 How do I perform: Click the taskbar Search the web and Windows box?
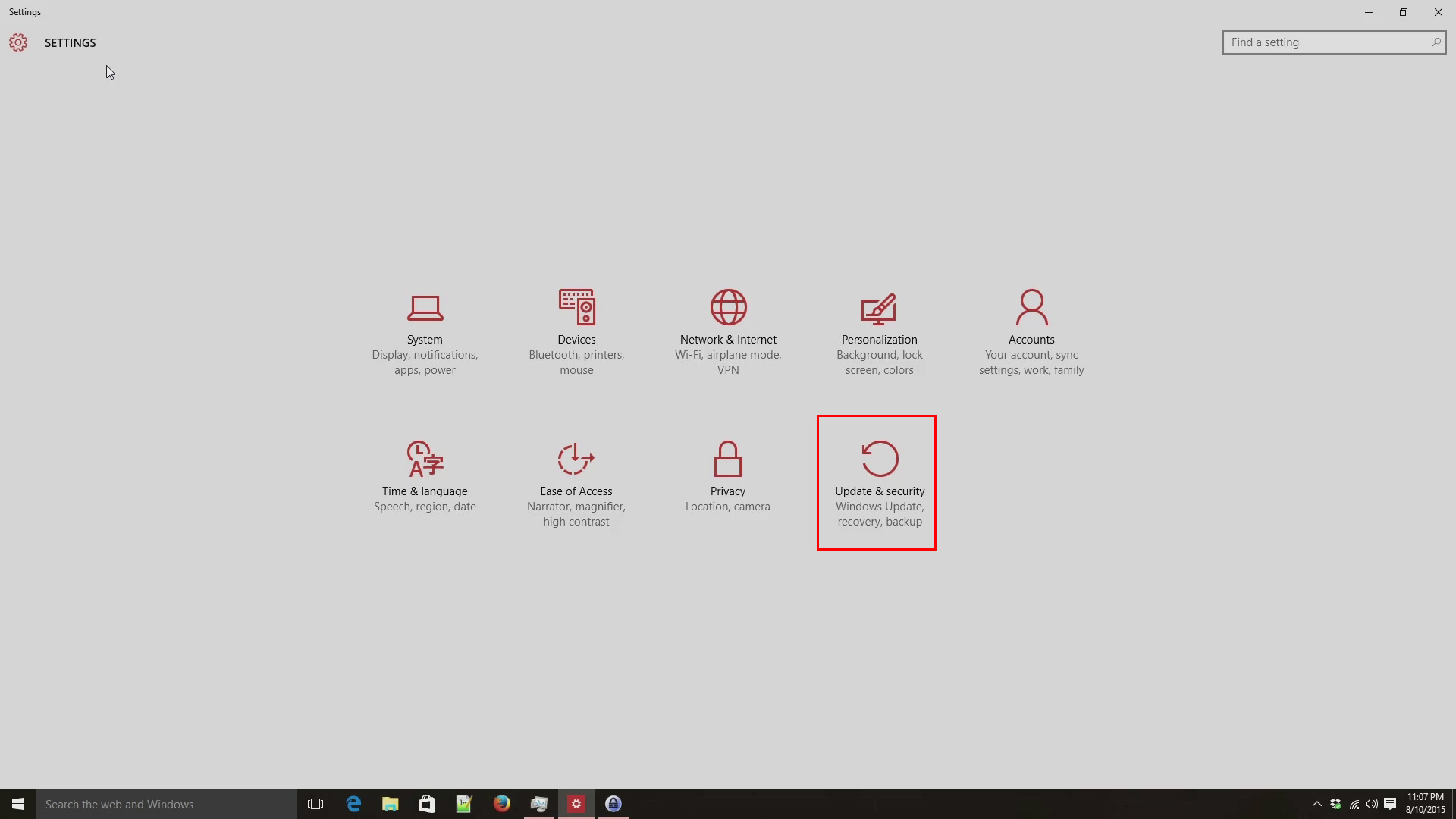167,804
